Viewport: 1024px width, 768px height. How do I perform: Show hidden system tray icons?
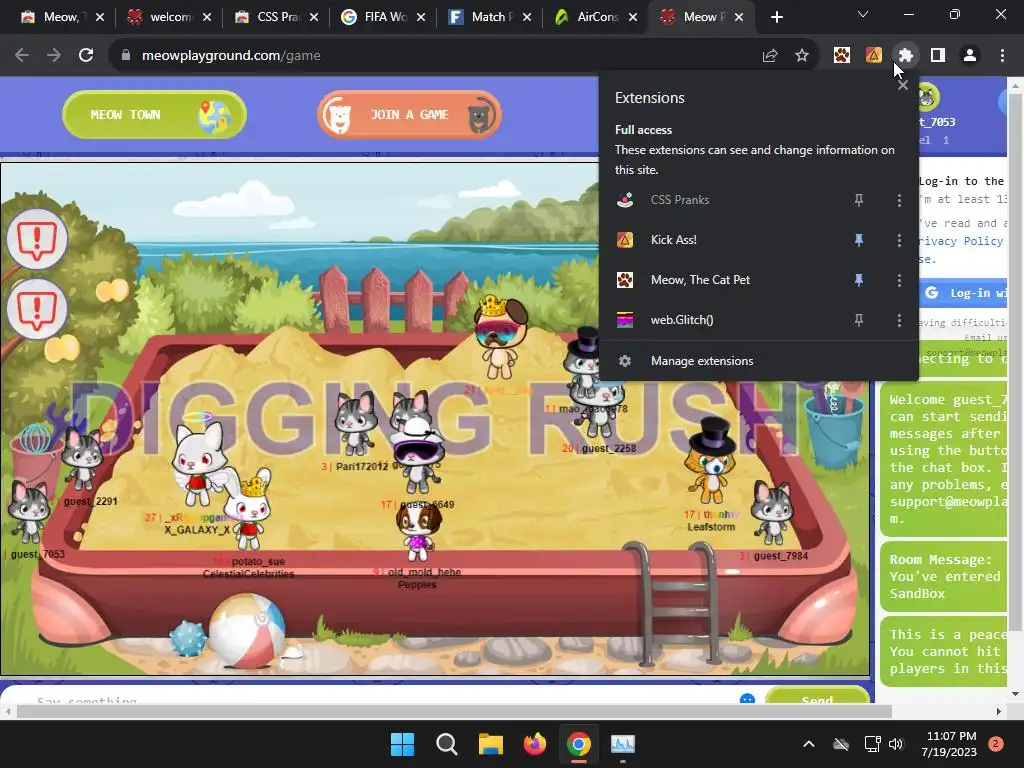click(808, 744)
